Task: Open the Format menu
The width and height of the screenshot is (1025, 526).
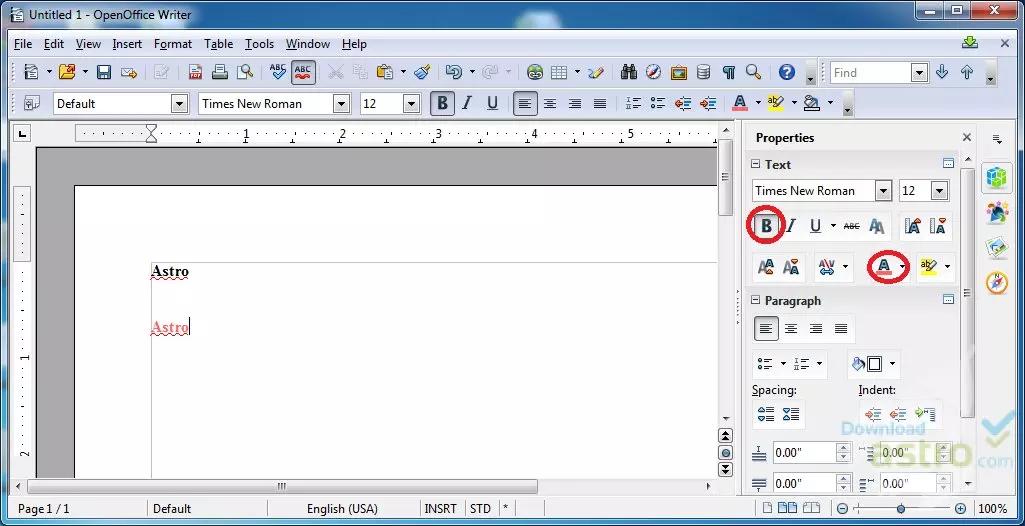Action: point(173,44)
